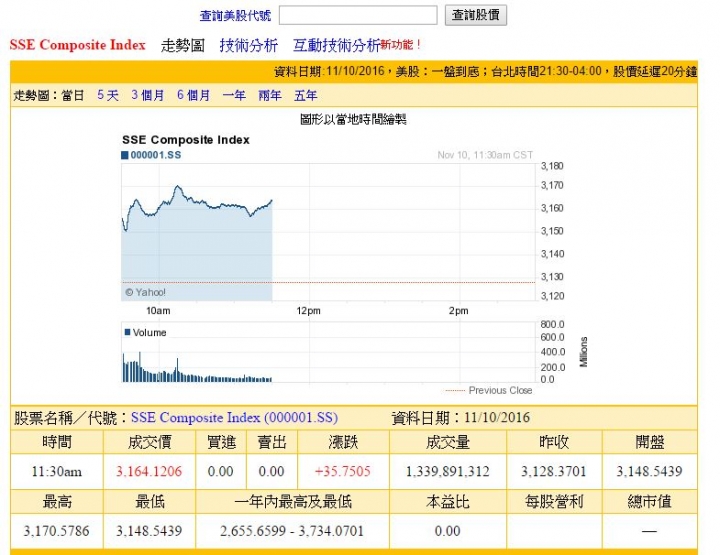Click the US stock code search field

[x=358, y=15]
